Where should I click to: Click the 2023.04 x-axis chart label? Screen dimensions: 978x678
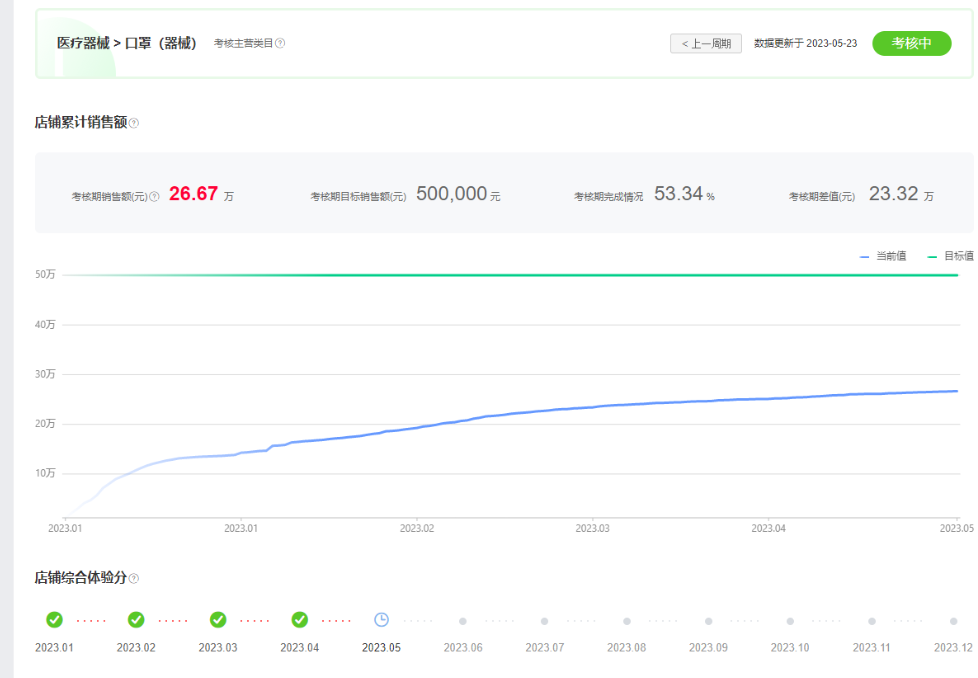768,528
